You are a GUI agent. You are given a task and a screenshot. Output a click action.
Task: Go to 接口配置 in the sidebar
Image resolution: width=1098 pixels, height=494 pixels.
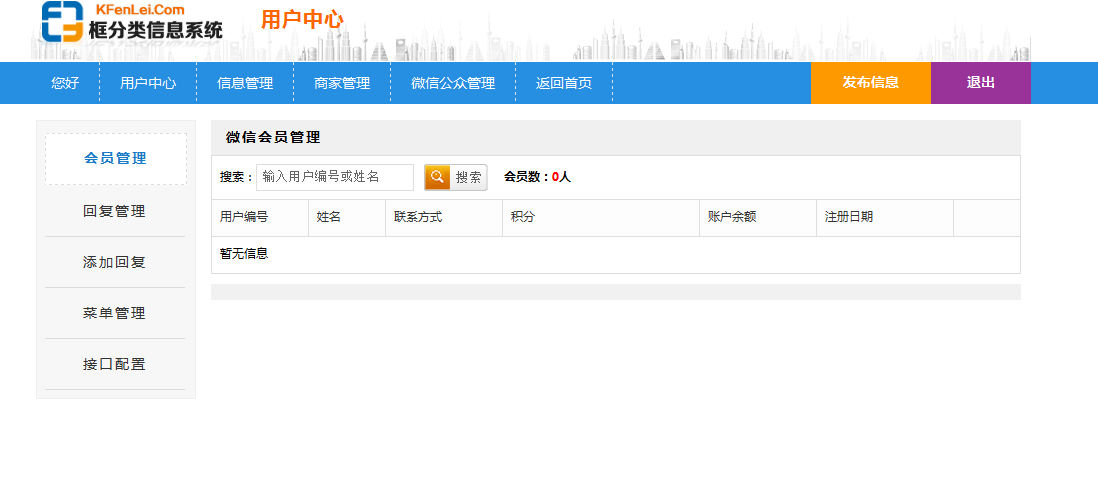click(115, 364)
